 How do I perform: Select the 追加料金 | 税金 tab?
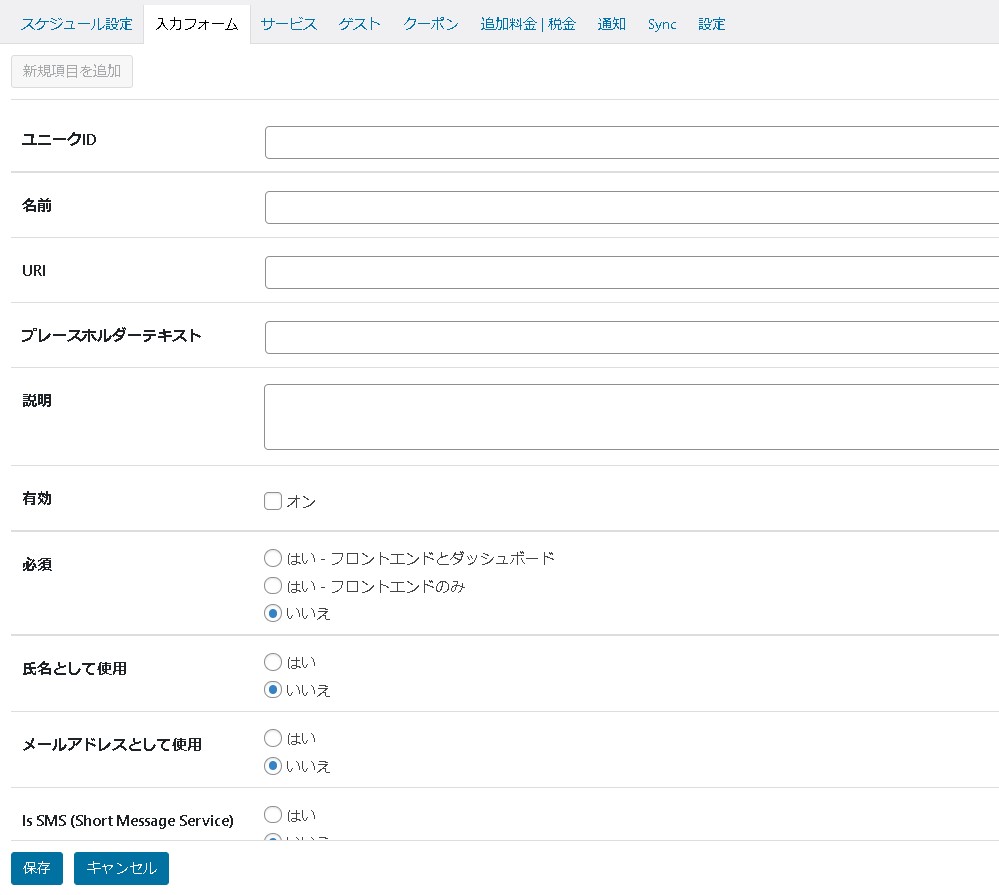tap(528, 24)
